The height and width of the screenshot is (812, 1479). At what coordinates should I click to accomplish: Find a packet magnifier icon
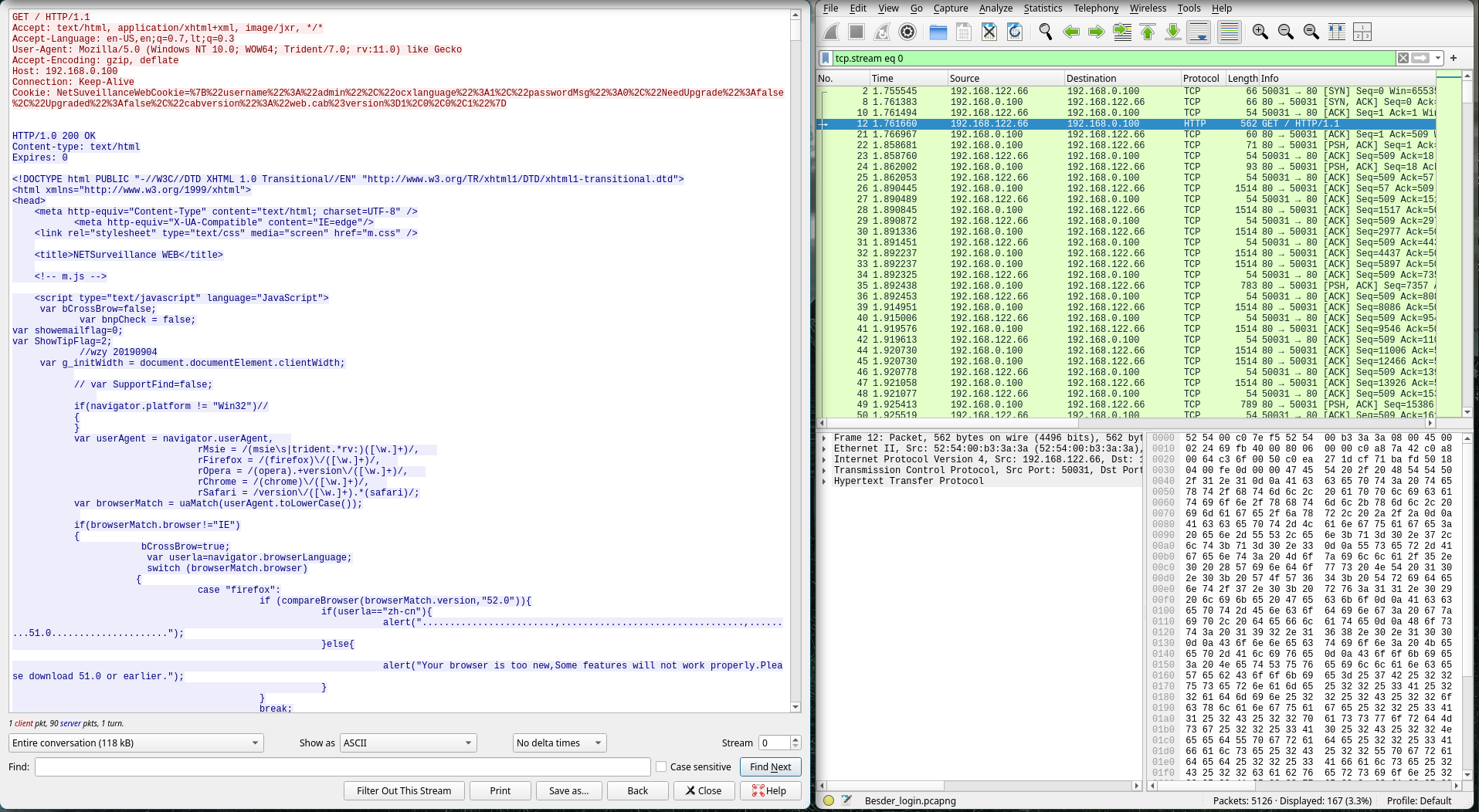1046,32
